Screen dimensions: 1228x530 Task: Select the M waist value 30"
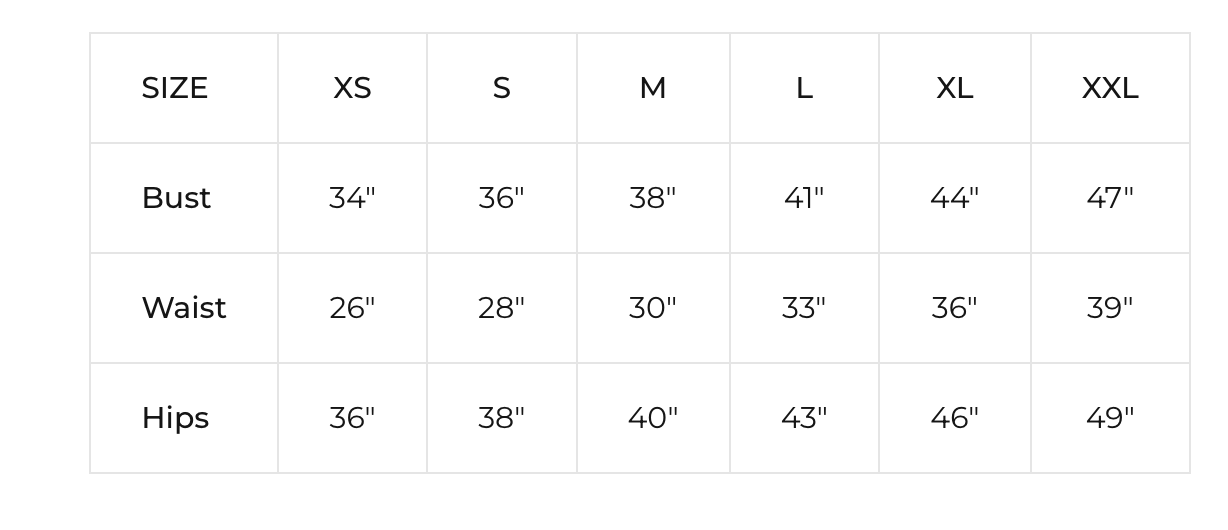(653, 308)
